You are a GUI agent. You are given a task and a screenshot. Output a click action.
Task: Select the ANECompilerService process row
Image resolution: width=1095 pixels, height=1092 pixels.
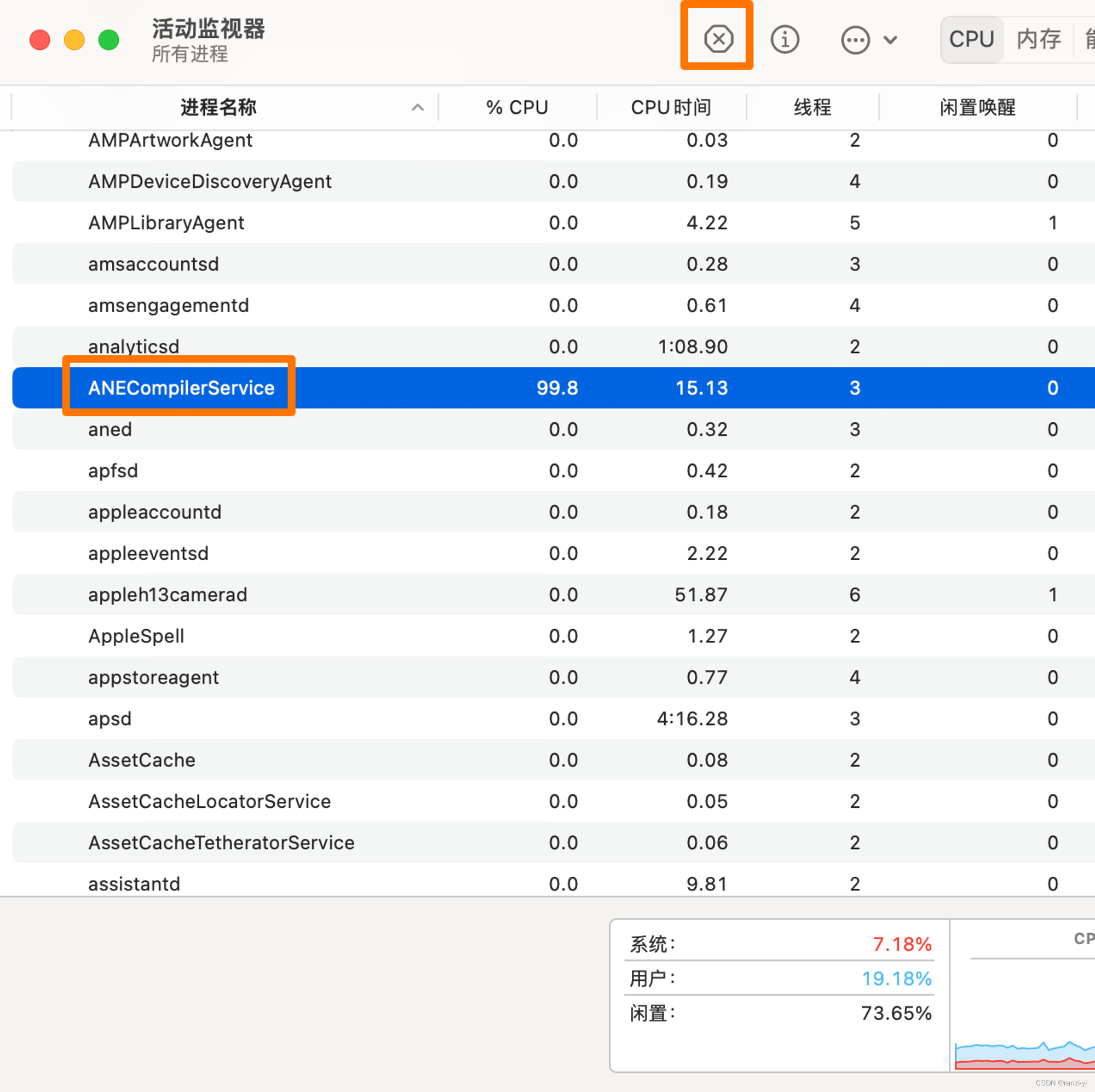click(181, 388)
